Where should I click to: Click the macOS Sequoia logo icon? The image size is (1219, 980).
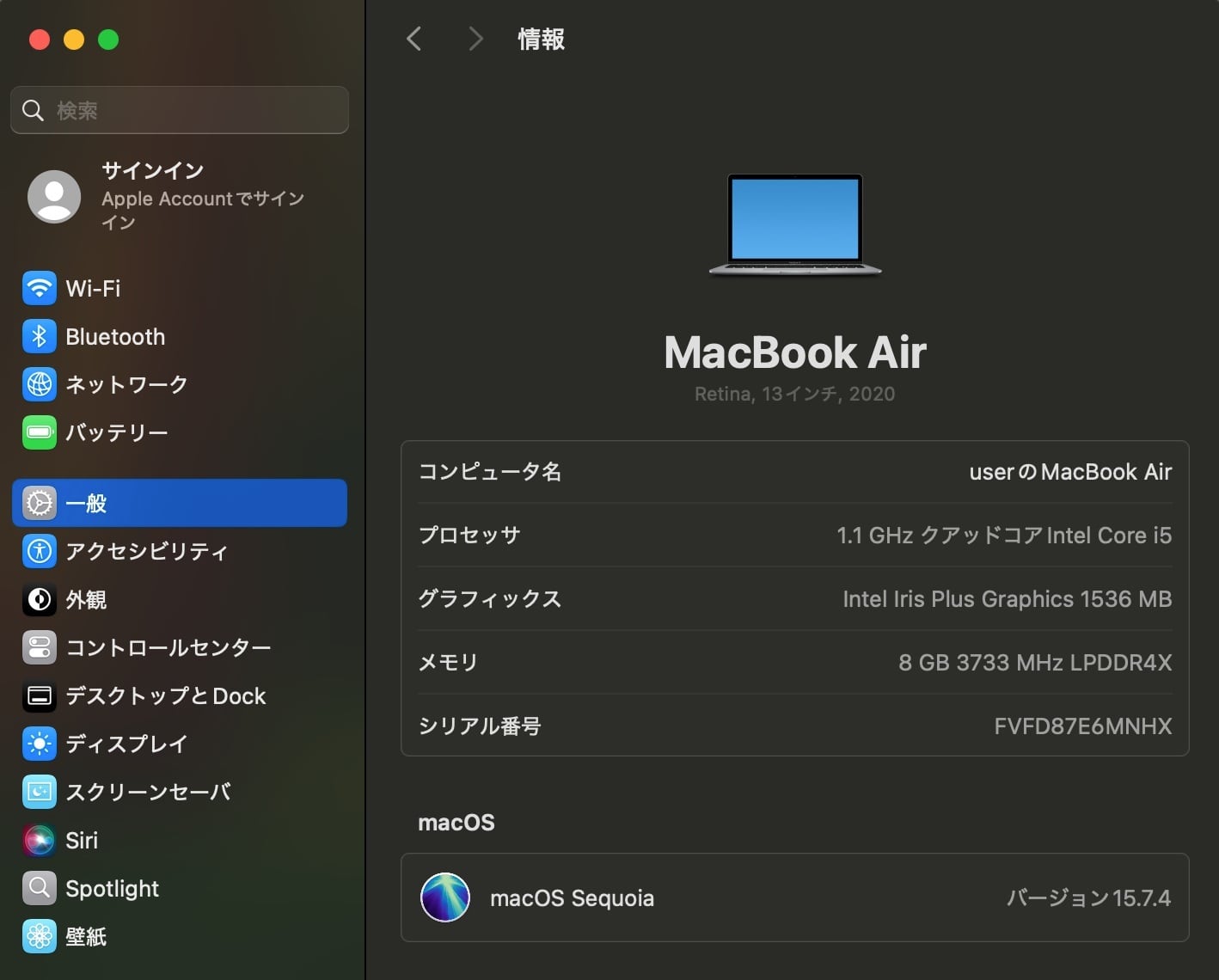pos(445,897)
